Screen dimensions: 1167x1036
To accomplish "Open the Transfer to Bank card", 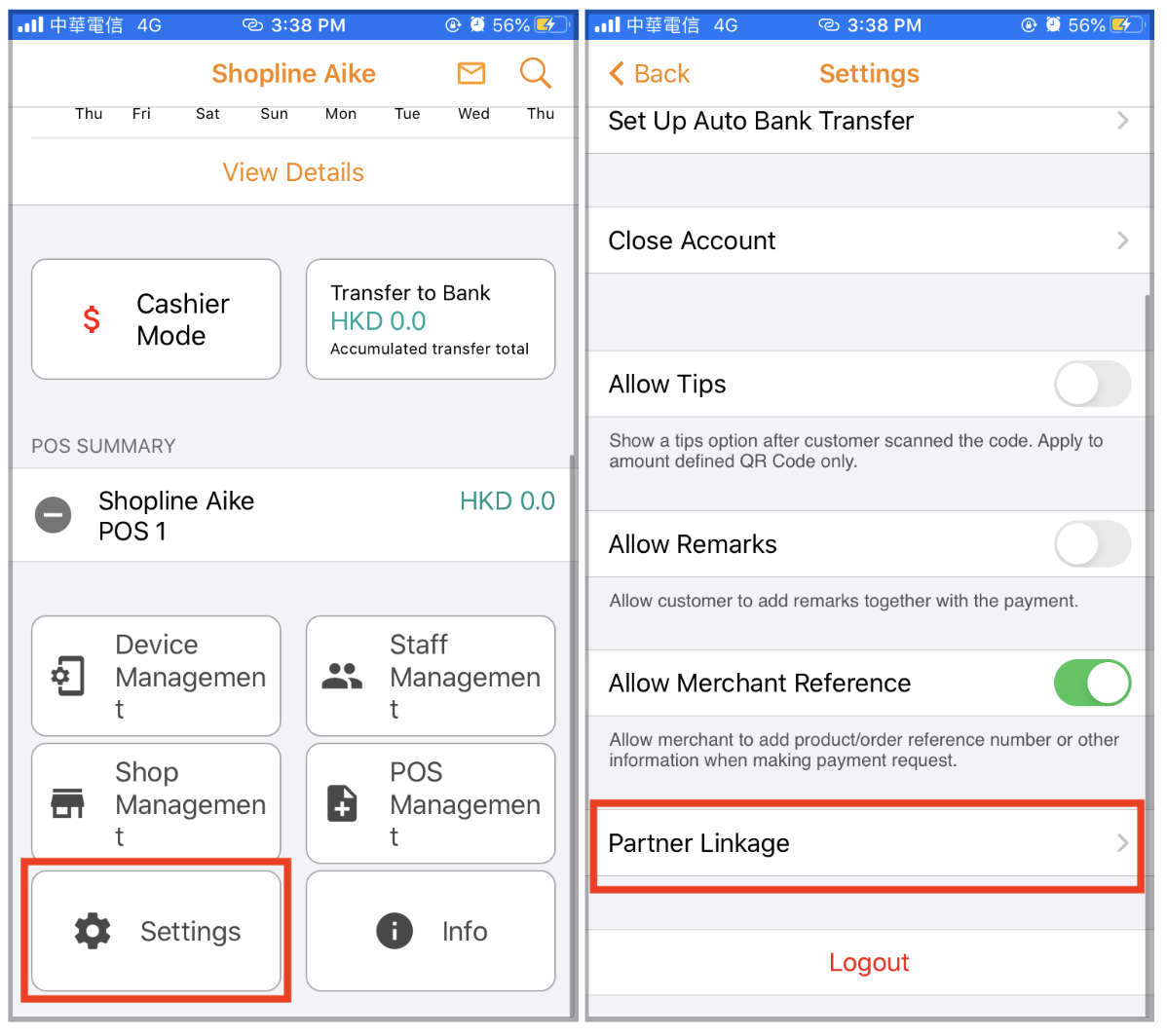I will coord(431,319).
